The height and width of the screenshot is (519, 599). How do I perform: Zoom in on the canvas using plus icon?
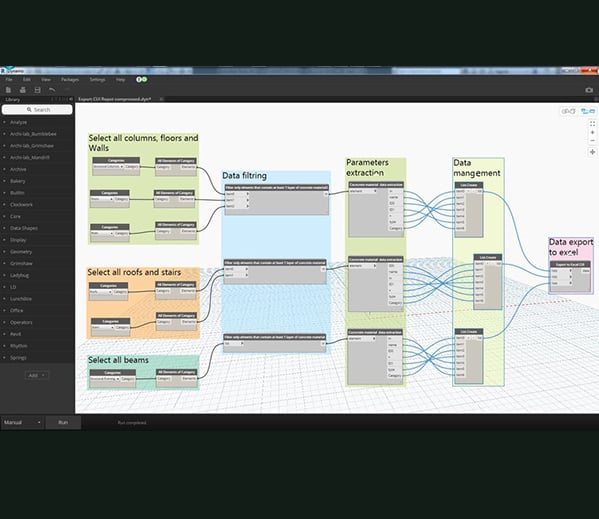593,133
